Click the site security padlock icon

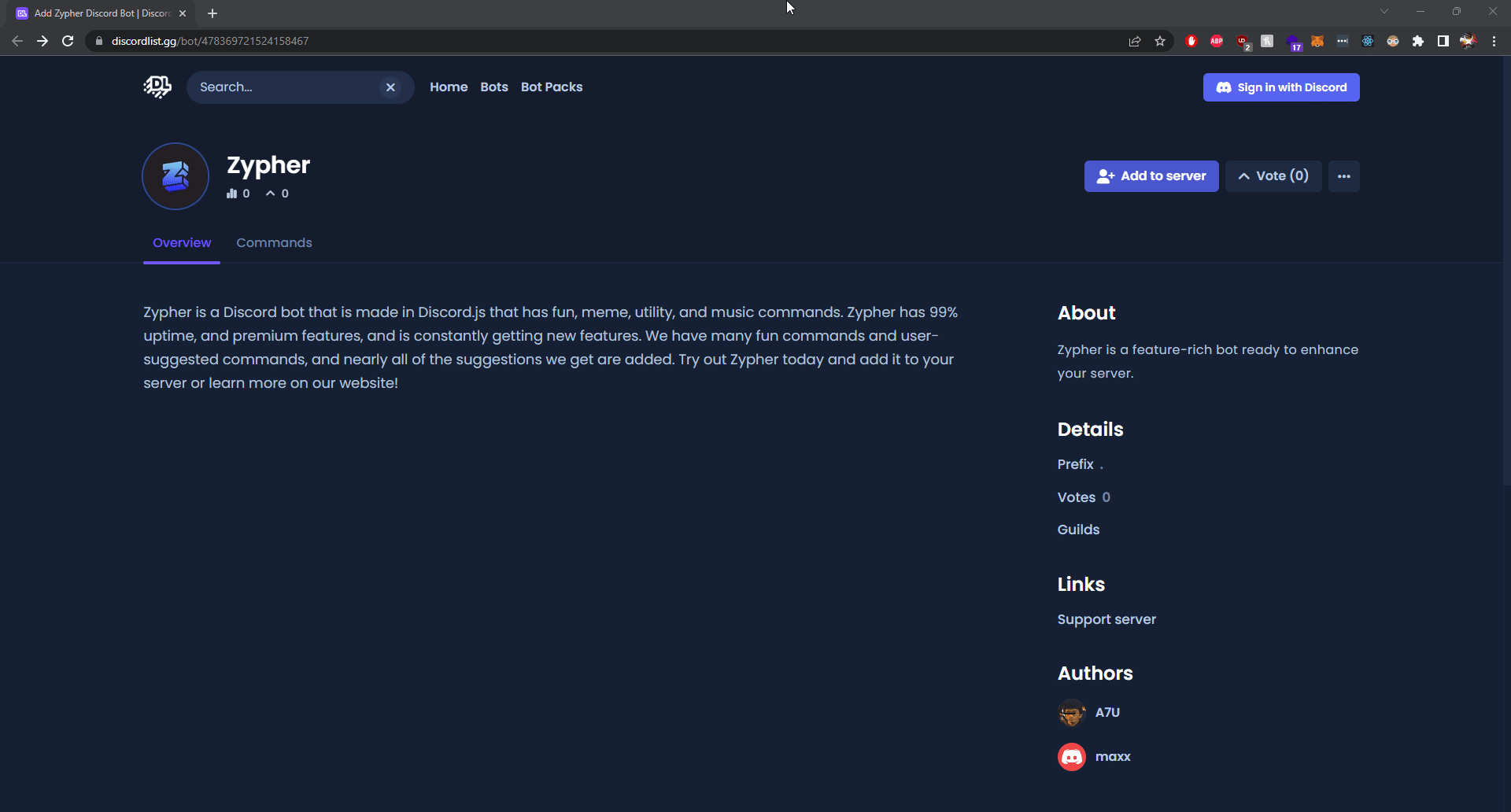[99, 41]
